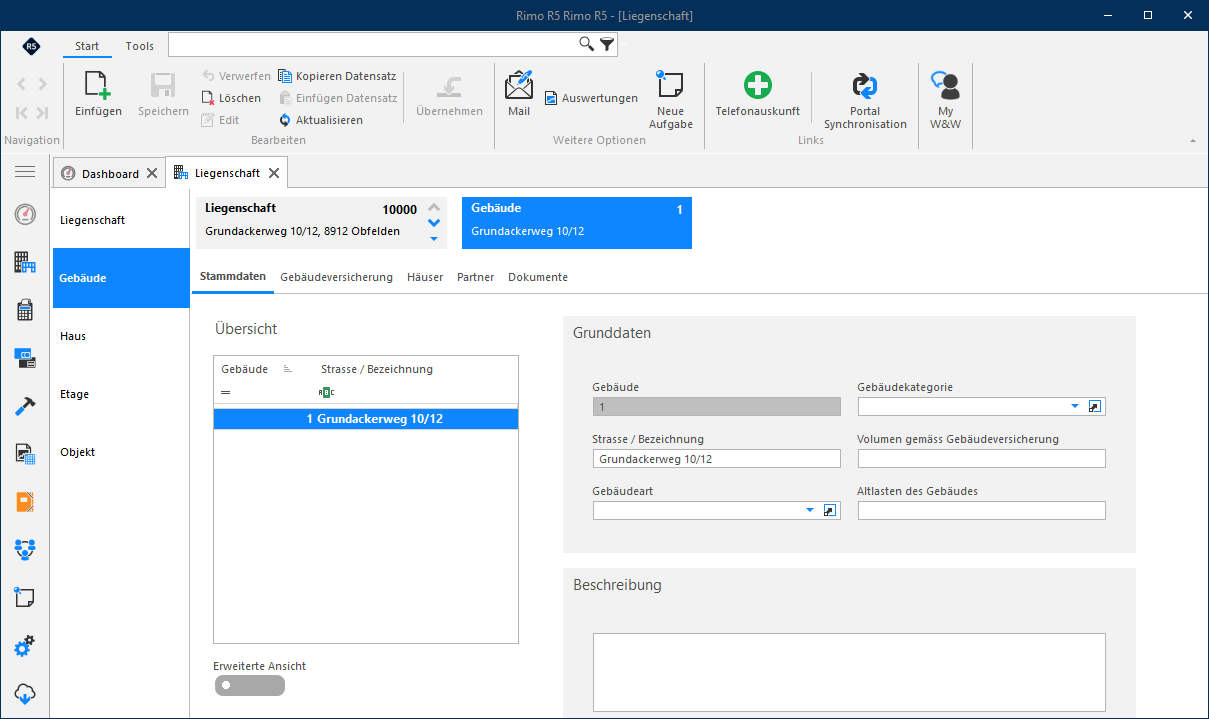1209x719 pixels.
Task: Click the Übernehmen icon
Action: (x=450, y=86)
